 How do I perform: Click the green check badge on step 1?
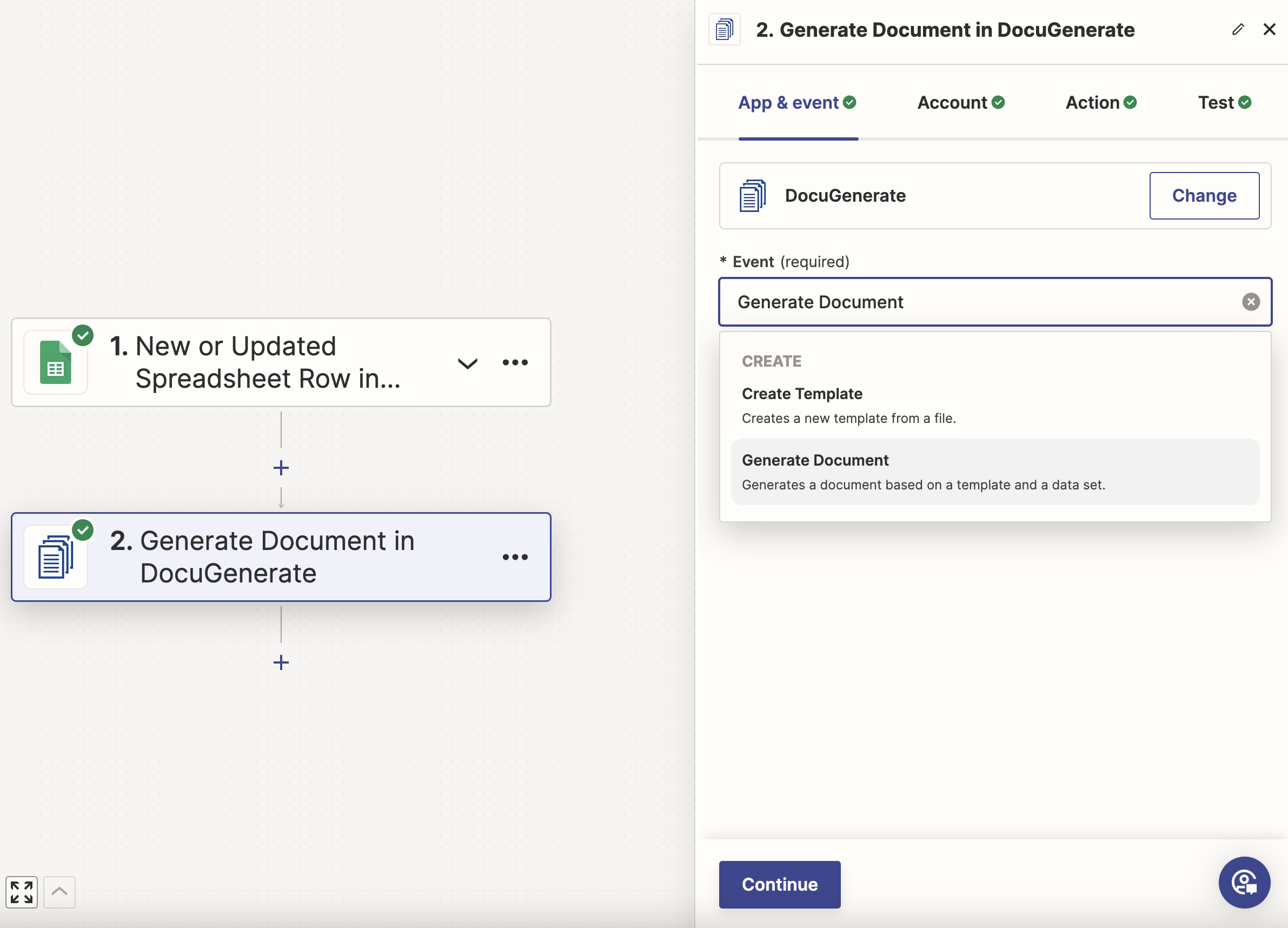click(83, 335)
